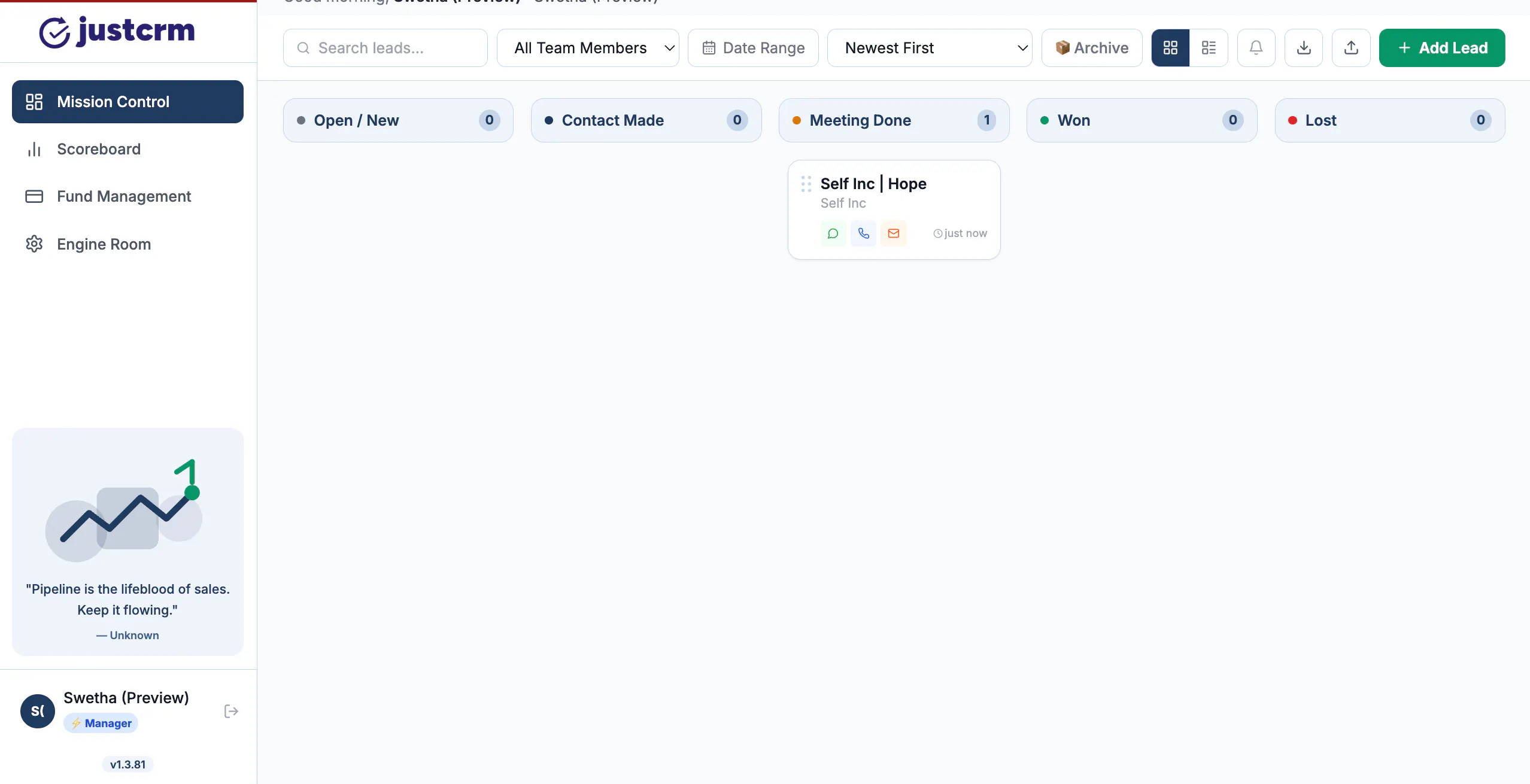
Task: Open the Engine Room settings
Action: click(127, 244)
